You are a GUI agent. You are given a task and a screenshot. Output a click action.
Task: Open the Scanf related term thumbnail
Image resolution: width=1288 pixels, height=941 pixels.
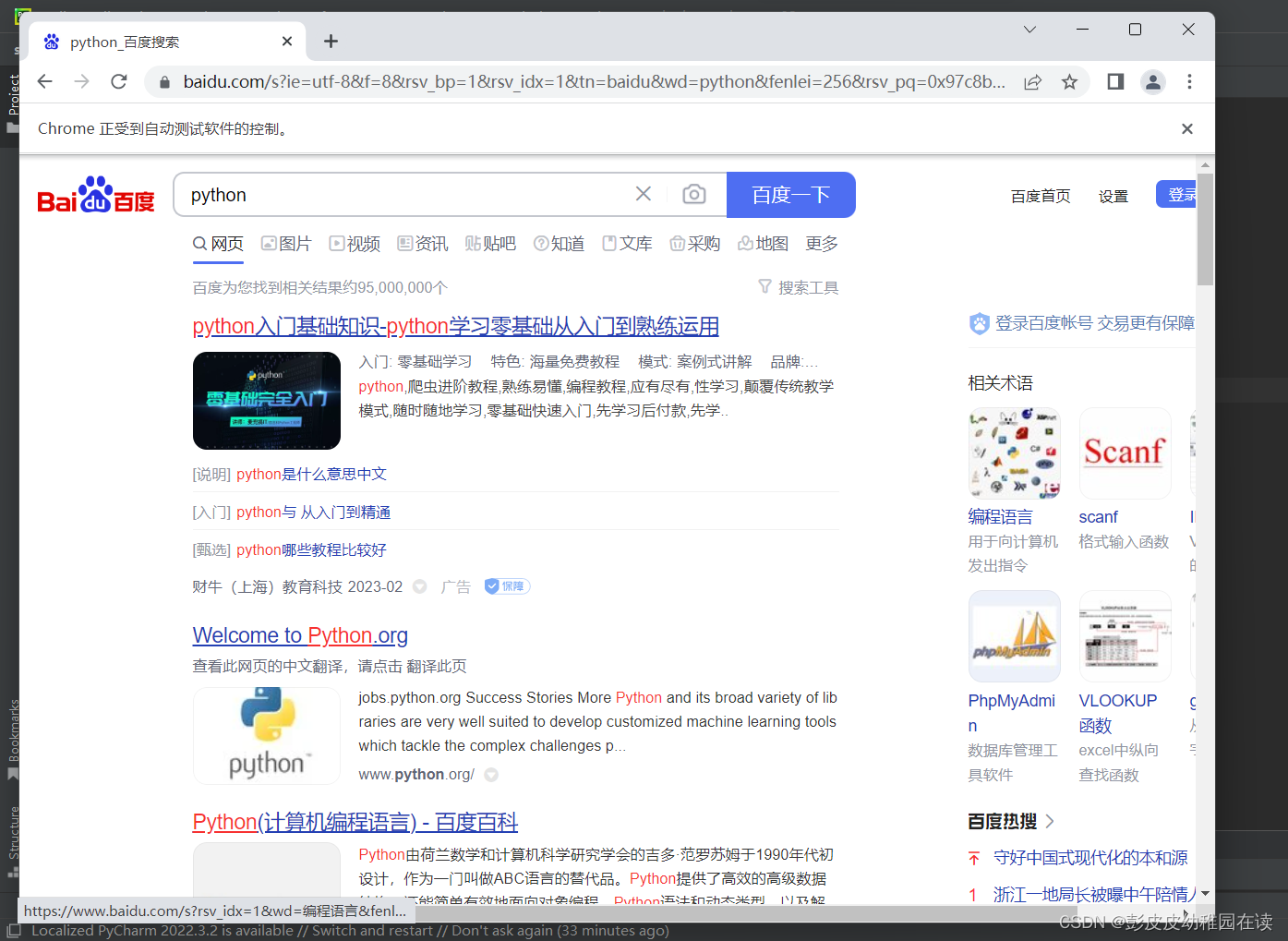[1125, 453]
